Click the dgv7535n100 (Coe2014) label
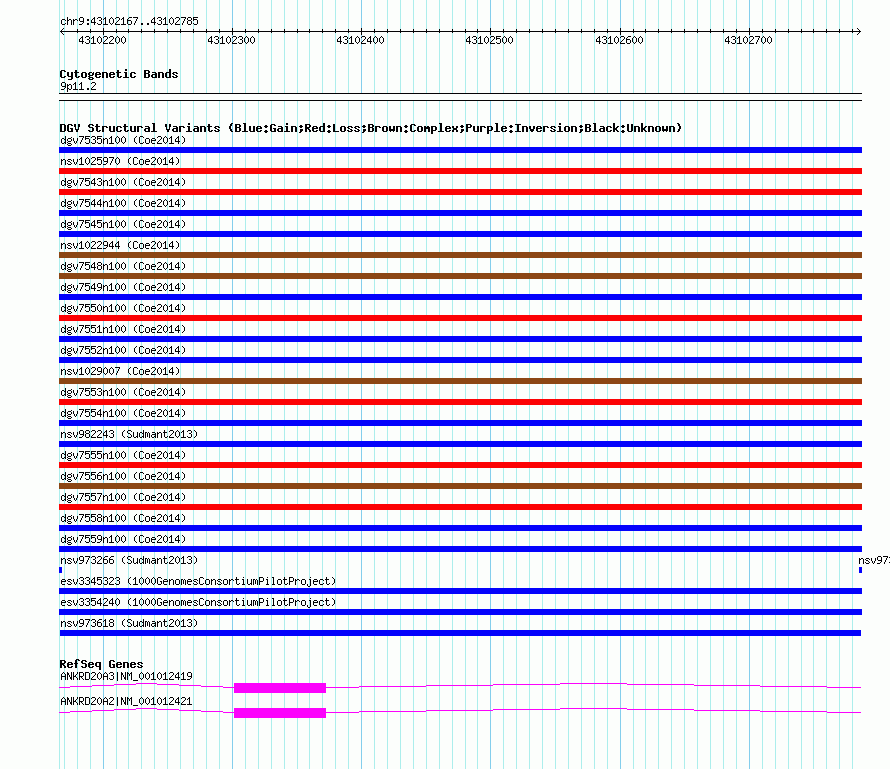Screen dimensions: 890x769 (123, 140)
